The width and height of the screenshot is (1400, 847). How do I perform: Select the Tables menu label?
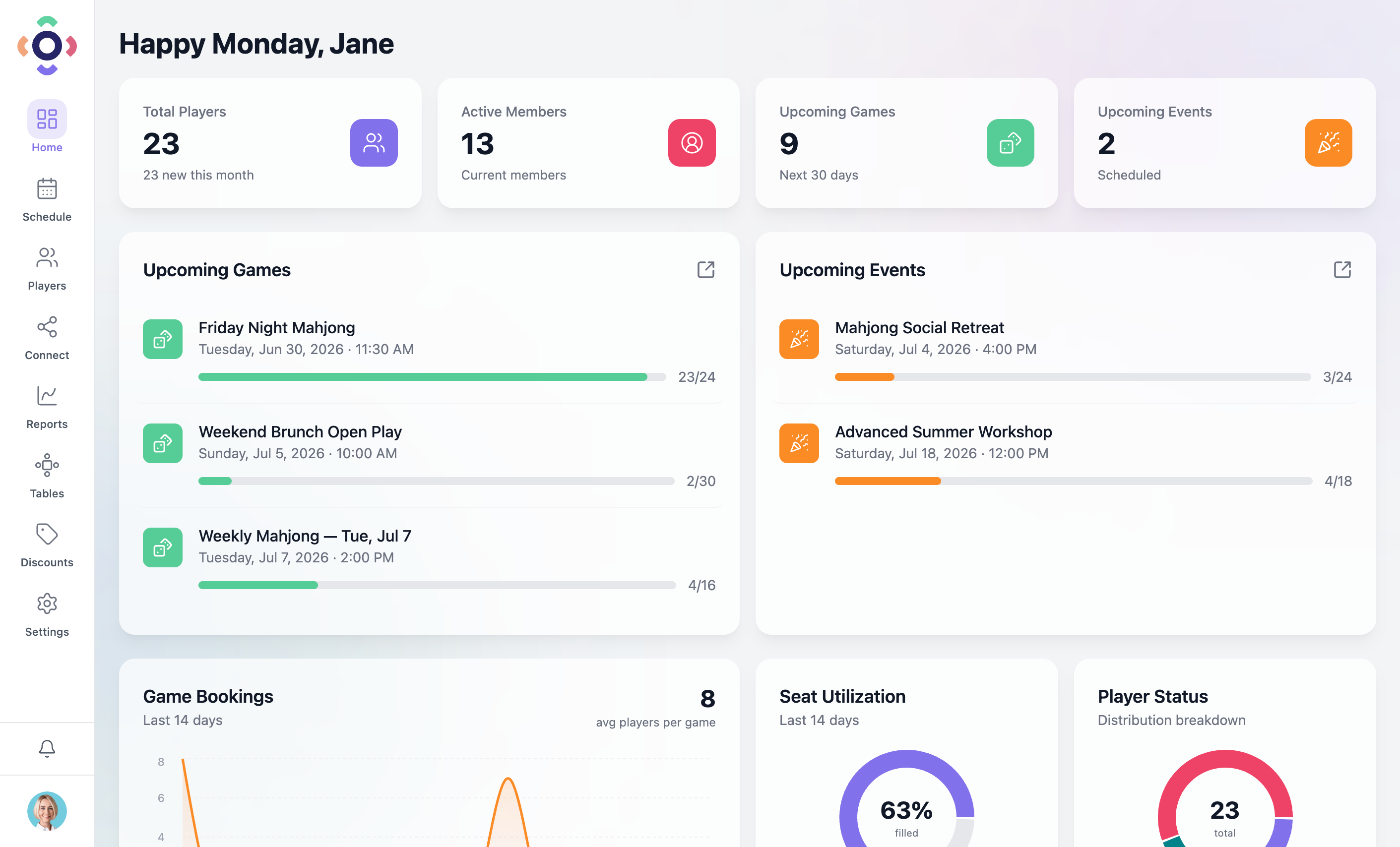click(x=47, y=493)
